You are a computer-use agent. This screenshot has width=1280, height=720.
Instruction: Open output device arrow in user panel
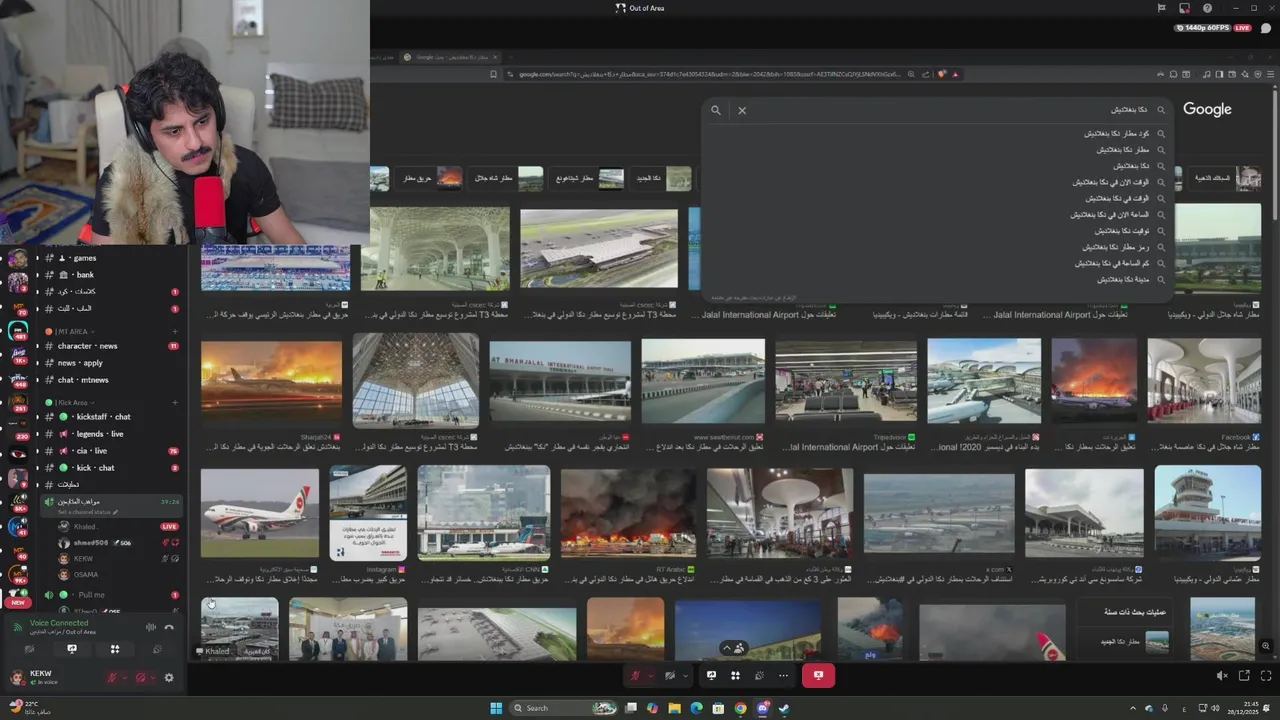[153, 677]
